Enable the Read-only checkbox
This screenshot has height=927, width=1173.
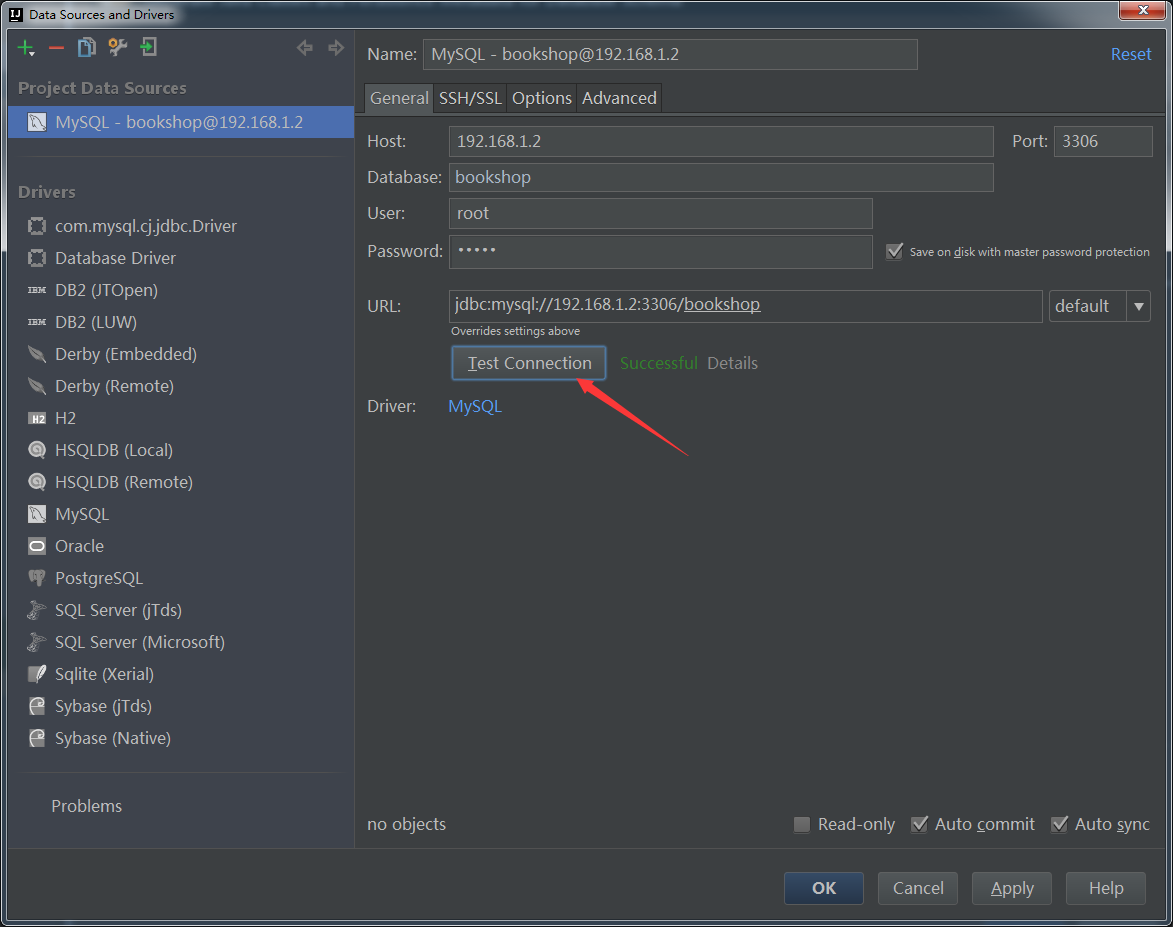coord(801,824)
